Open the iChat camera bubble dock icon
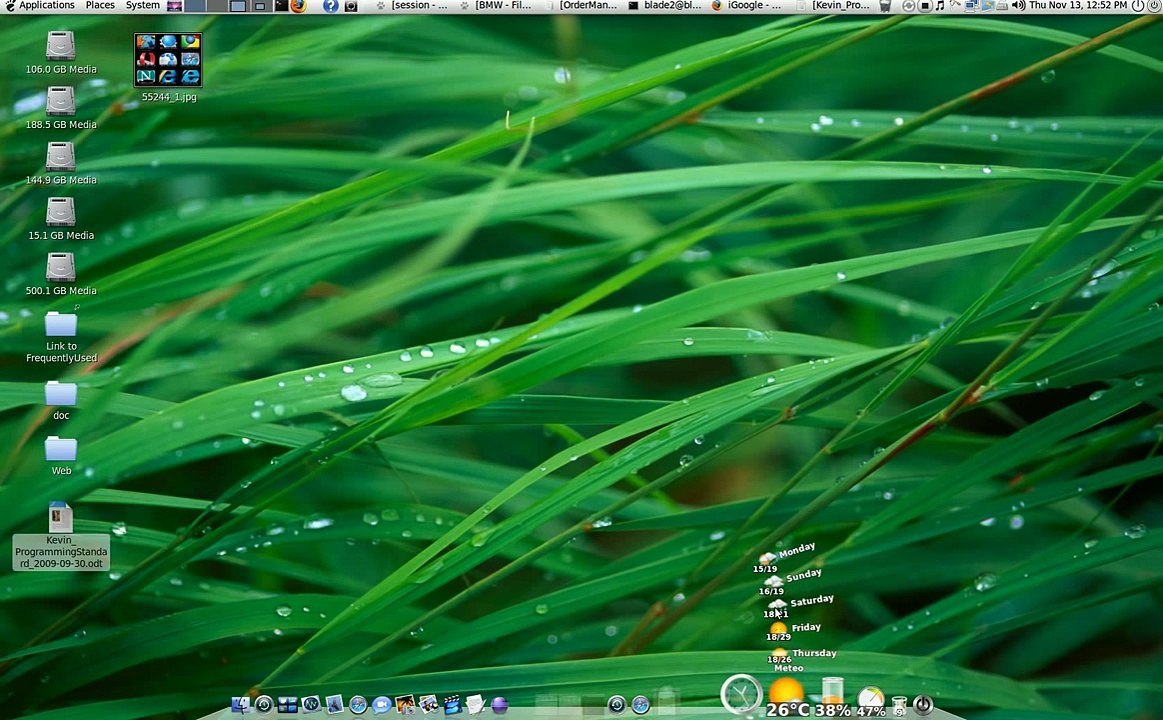1163x720 pixels. pyautogui.click(x=382, y=705)
